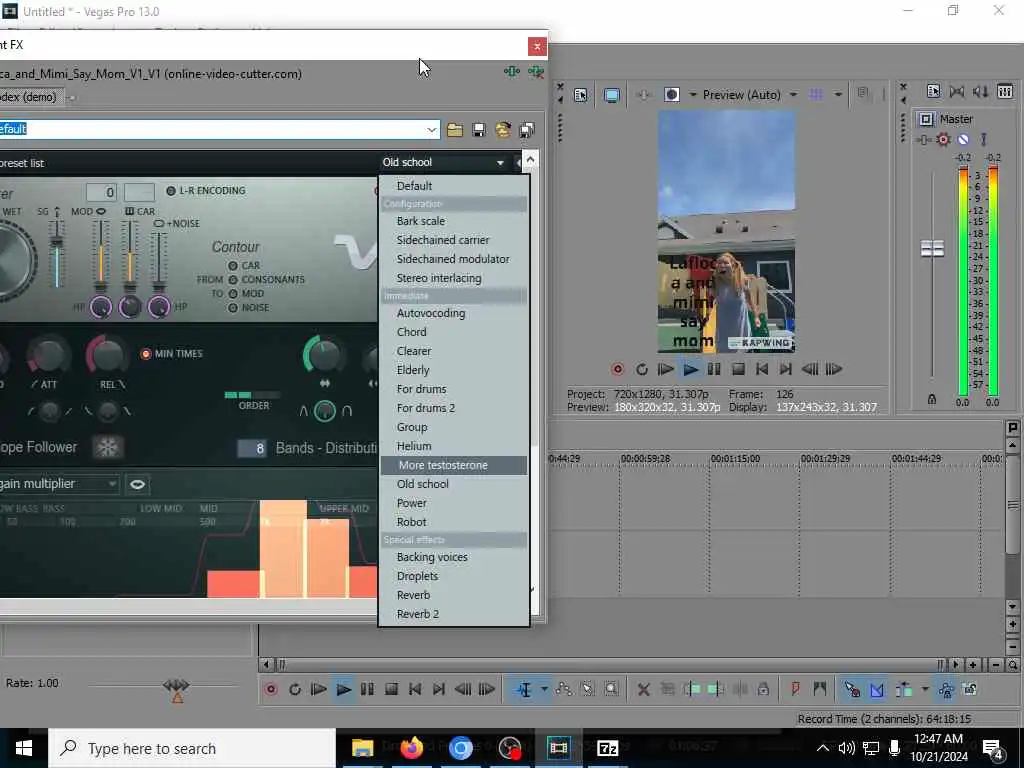
Task: Choose the Default preset in the list
Action: pos(454,186)
